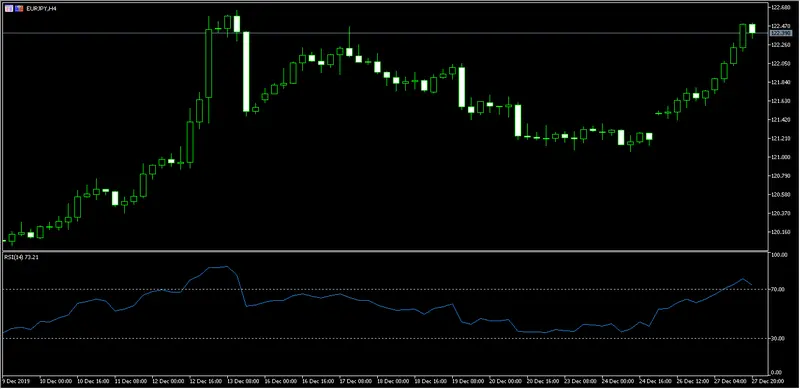Click the 122.680 price scale label

coord(779,7)
